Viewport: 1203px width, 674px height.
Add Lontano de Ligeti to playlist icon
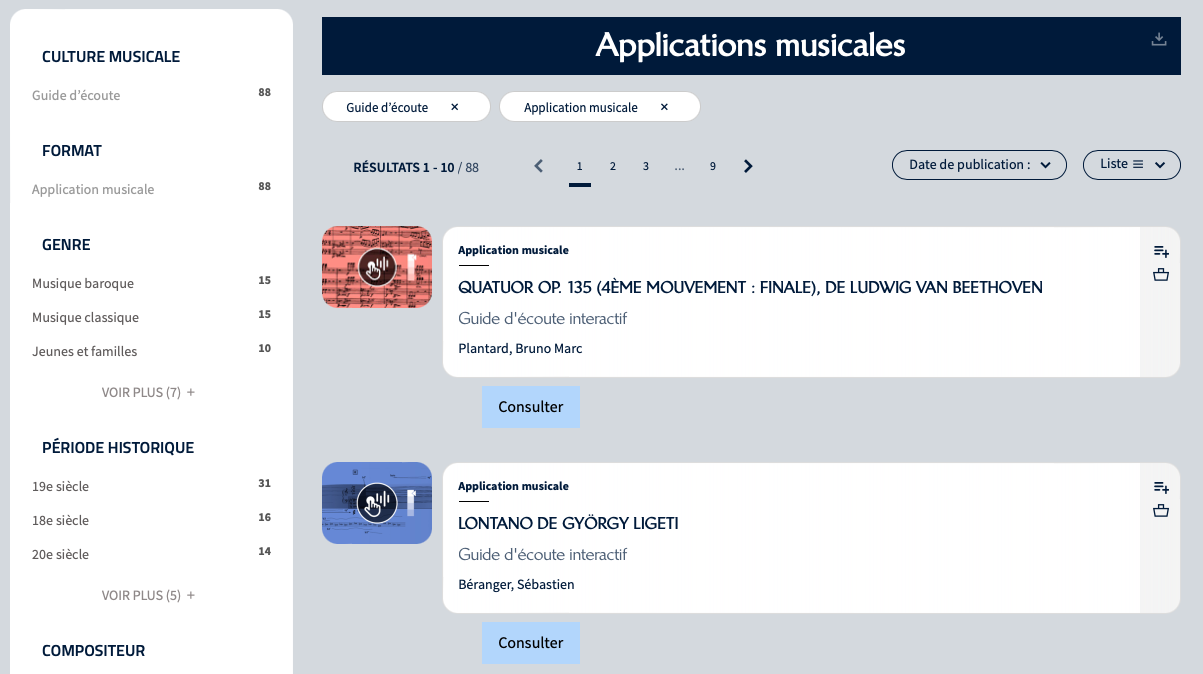point(1160,487)
